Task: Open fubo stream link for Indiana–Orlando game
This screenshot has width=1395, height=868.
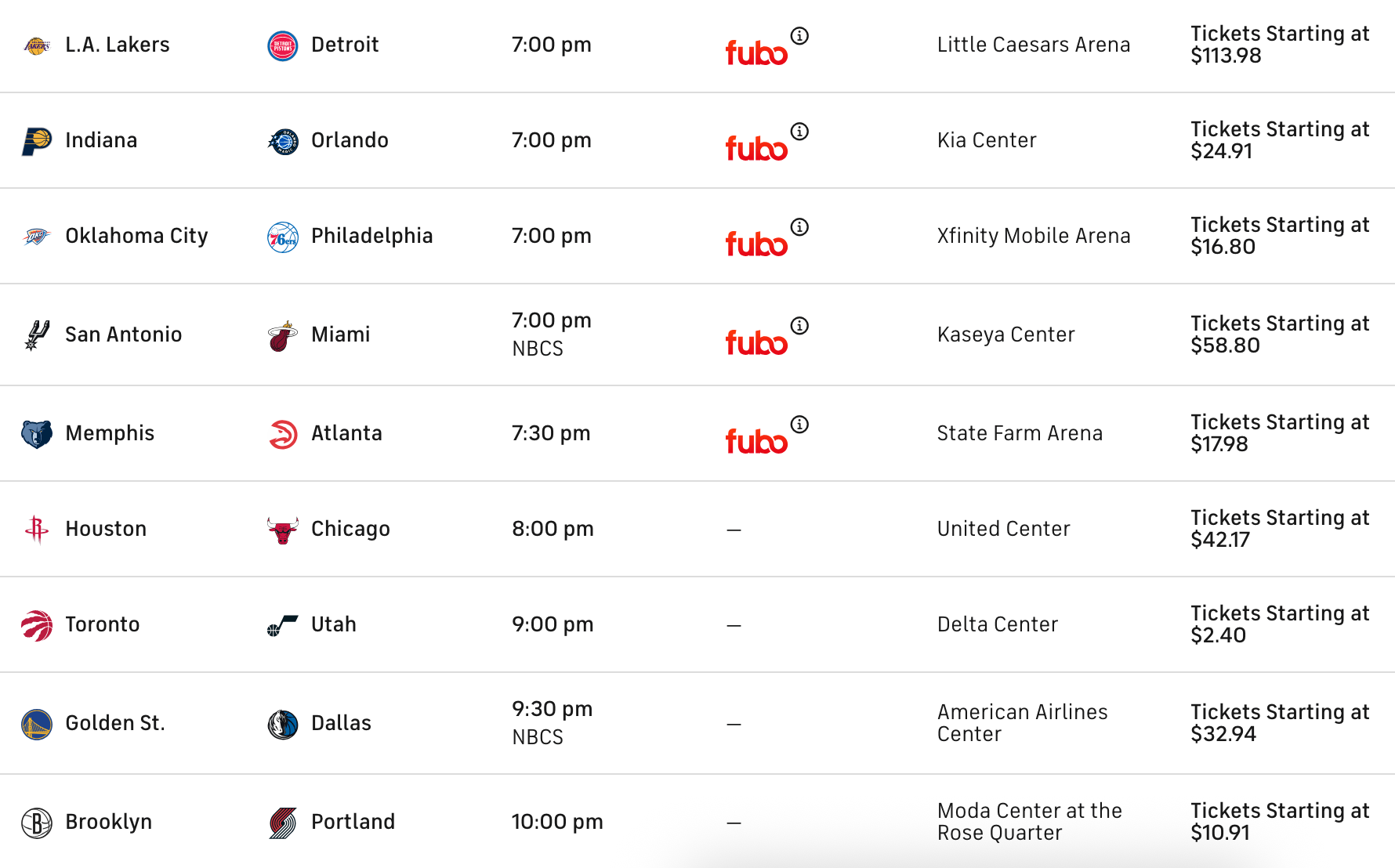Action: [x=755, y=148]
